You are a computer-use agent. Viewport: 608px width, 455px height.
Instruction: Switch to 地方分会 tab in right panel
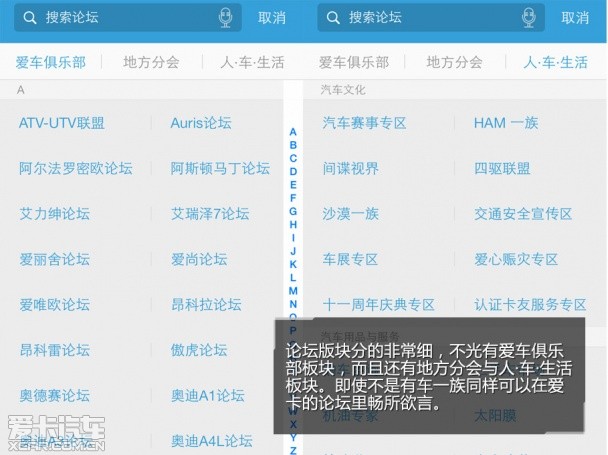[x=454, y=62]
